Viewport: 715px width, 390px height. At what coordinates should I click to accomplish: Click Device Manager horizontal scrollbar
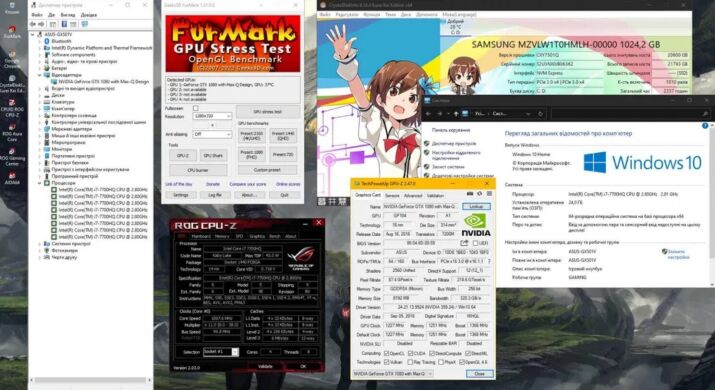[91, 380]
